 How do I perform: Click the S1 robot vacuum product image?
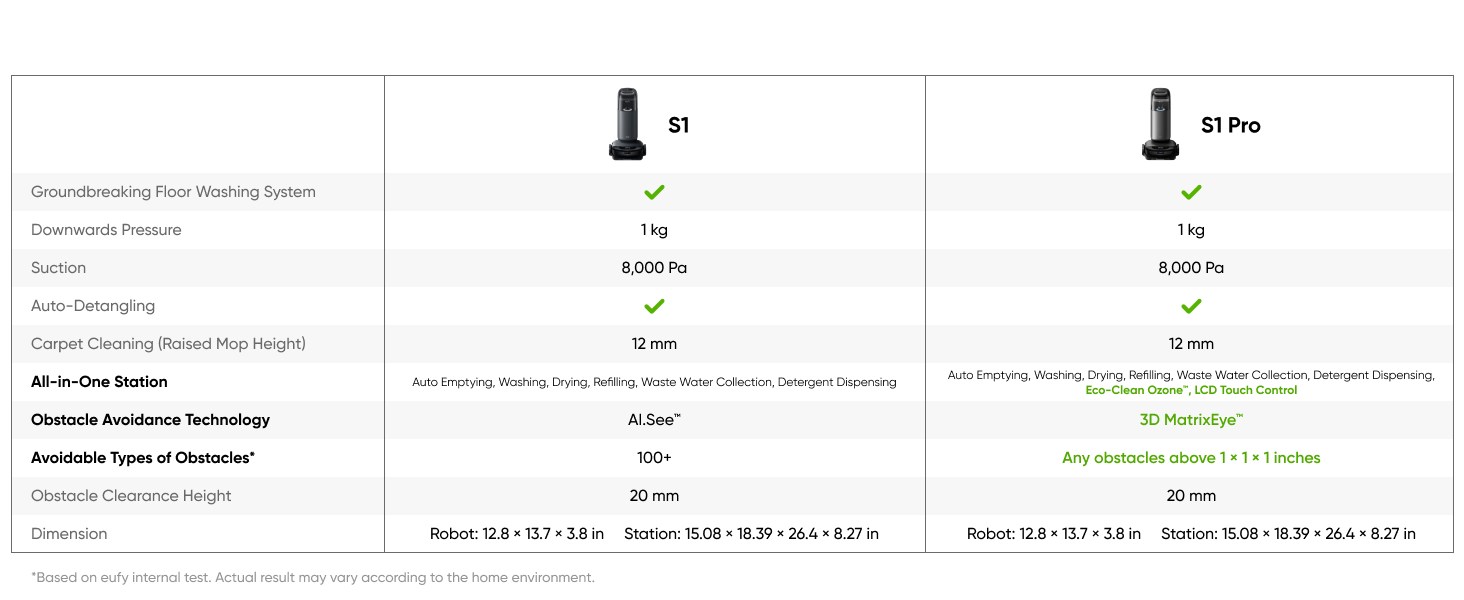(x=627, y=124)
